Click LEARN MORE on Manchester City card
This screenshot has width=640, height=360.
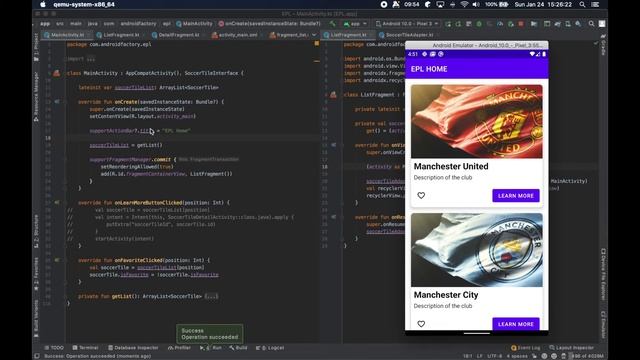pyautogui.click(x=516, y=324)
